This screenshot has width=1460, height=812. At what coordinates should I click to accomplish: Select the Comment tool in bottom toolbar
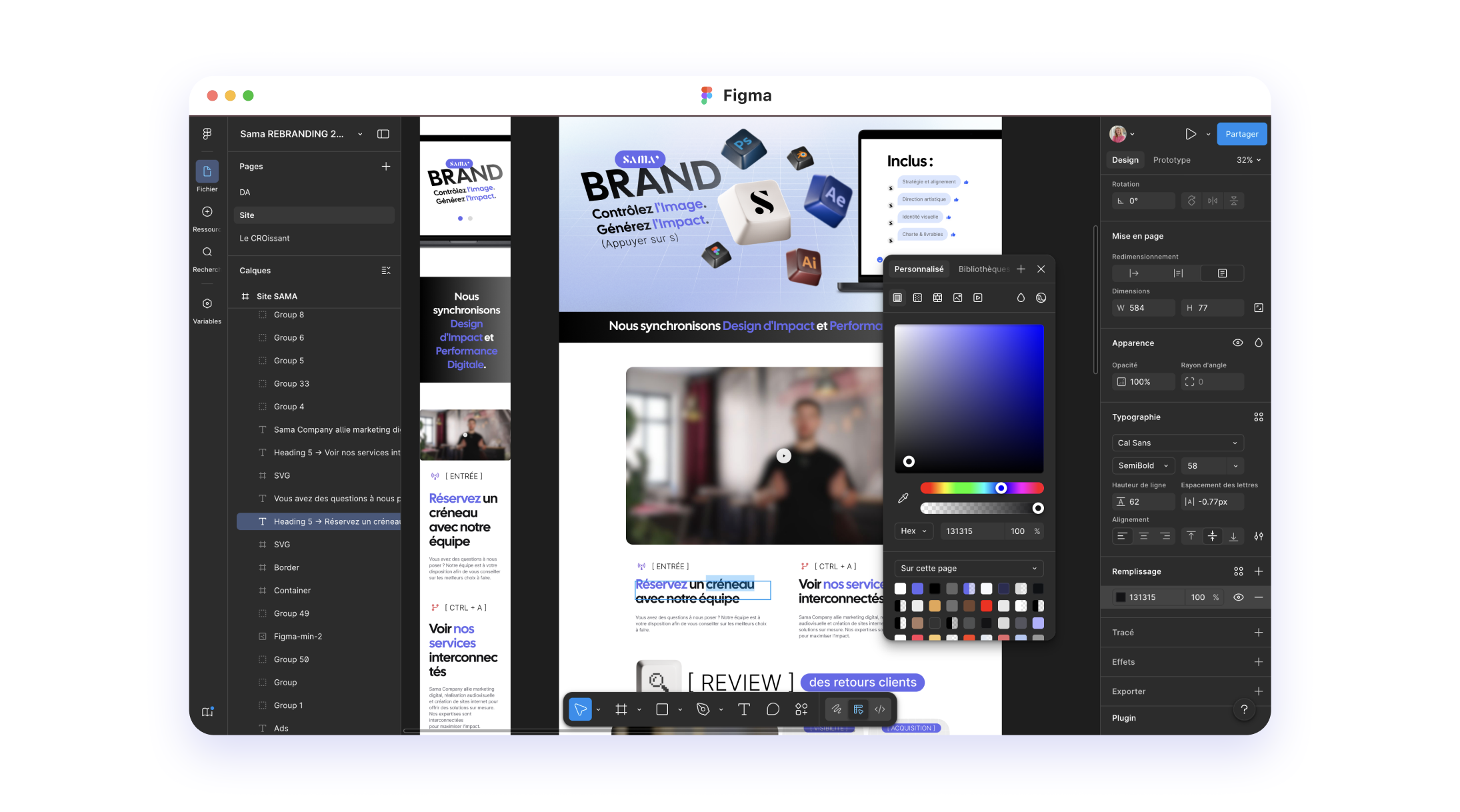(773, 709)
